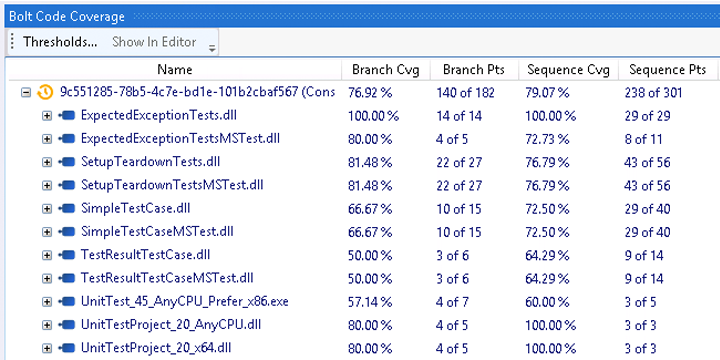Click the 29 of 29 sequence points cell
The height and width of the screenshot is (360, 720).
coord(647,116)
